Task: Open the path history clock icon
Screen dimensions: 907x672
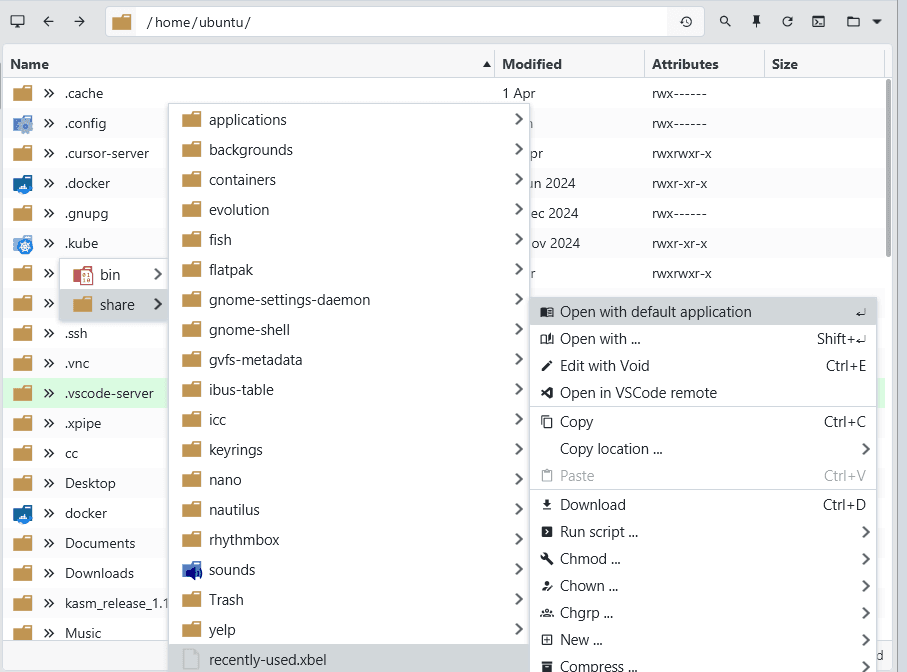Action: (x=686, y=22)
